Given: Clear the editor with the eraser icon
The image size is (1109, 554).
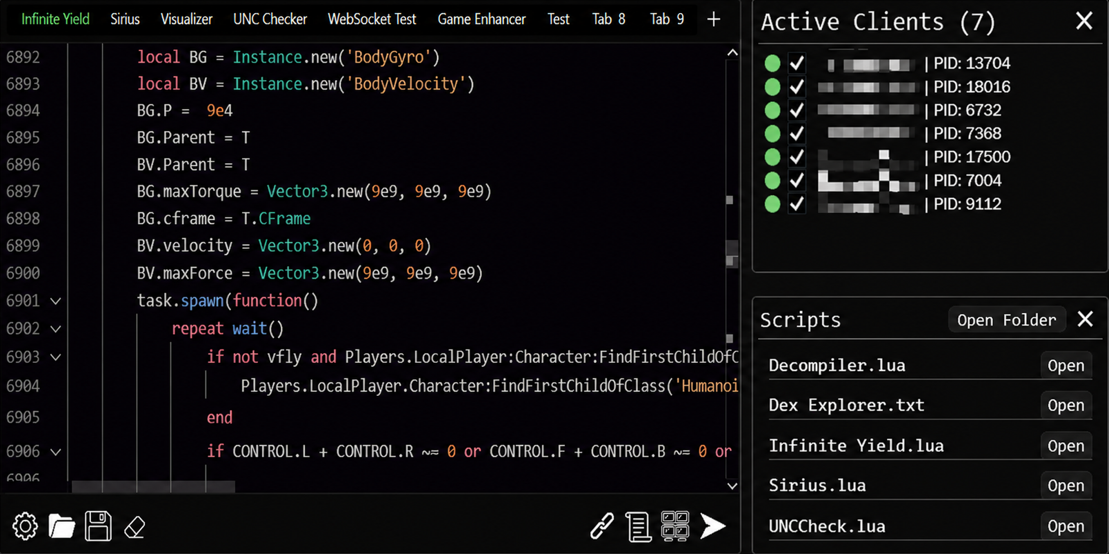Looking at the screenshot, I should pos(135,526).
